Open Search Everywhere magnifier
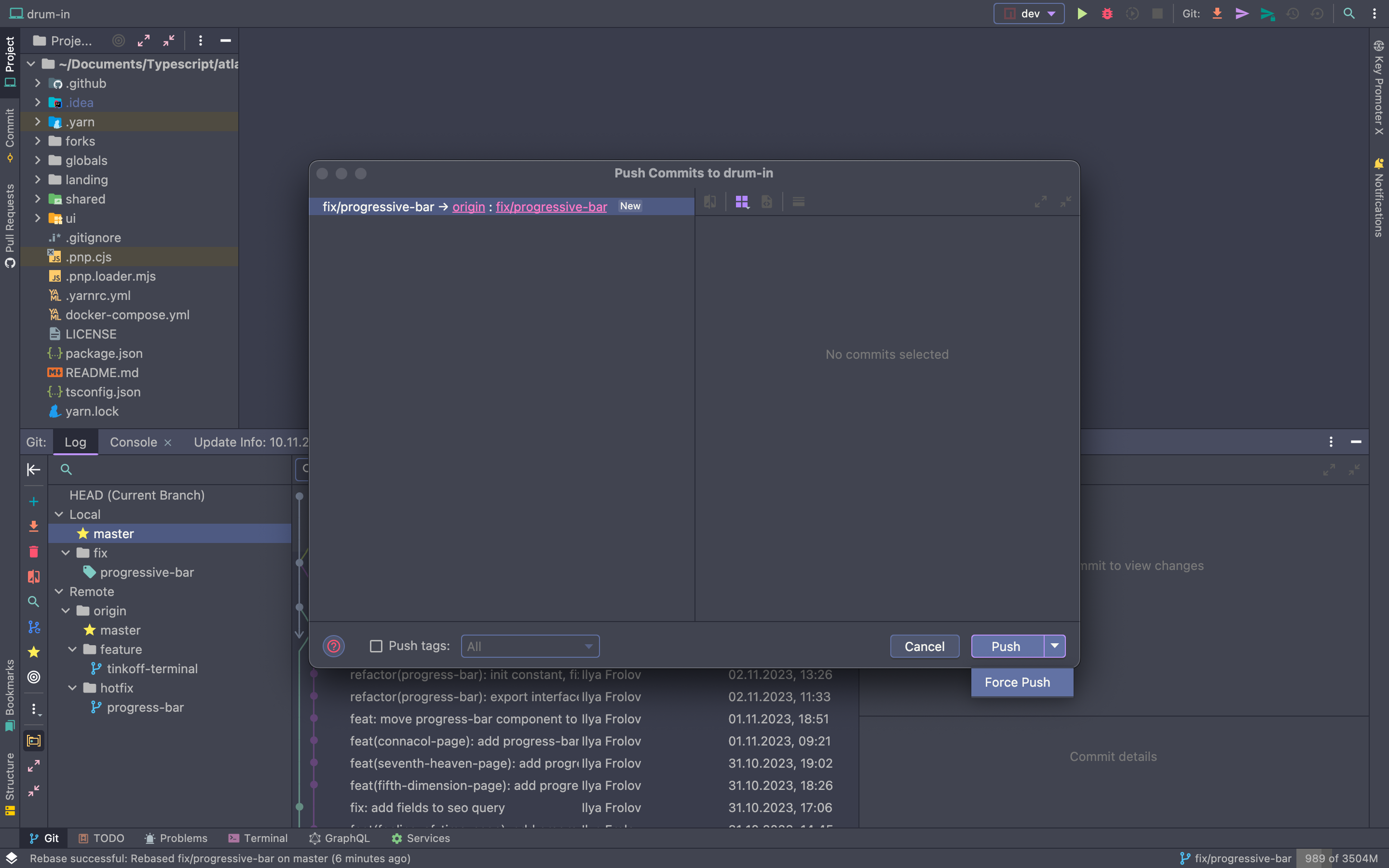 coord(1349,14)
